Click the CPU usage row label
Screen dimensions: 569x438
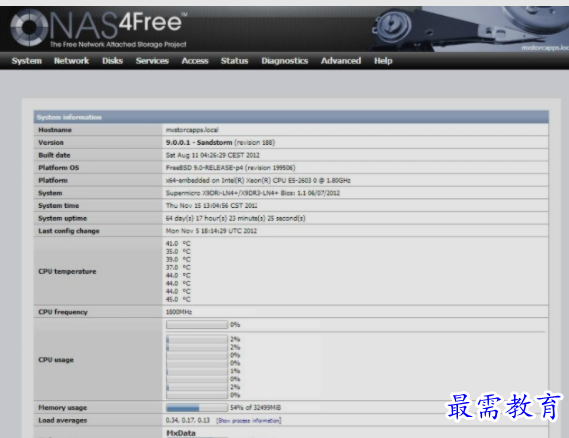click(x=56, y=360)
